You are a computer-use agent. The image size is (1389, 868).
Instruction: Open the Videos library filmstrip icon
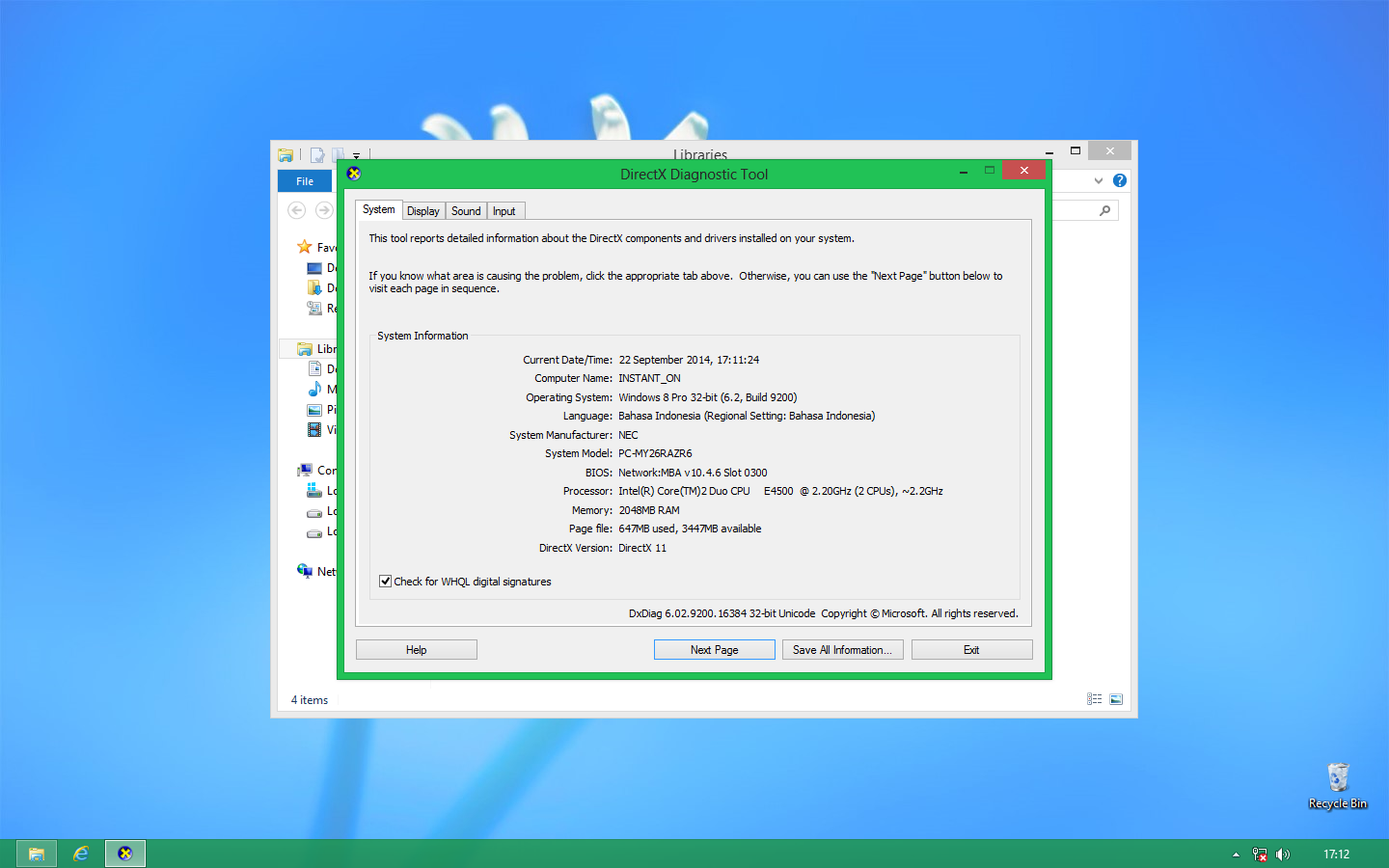tap(314, 430)
